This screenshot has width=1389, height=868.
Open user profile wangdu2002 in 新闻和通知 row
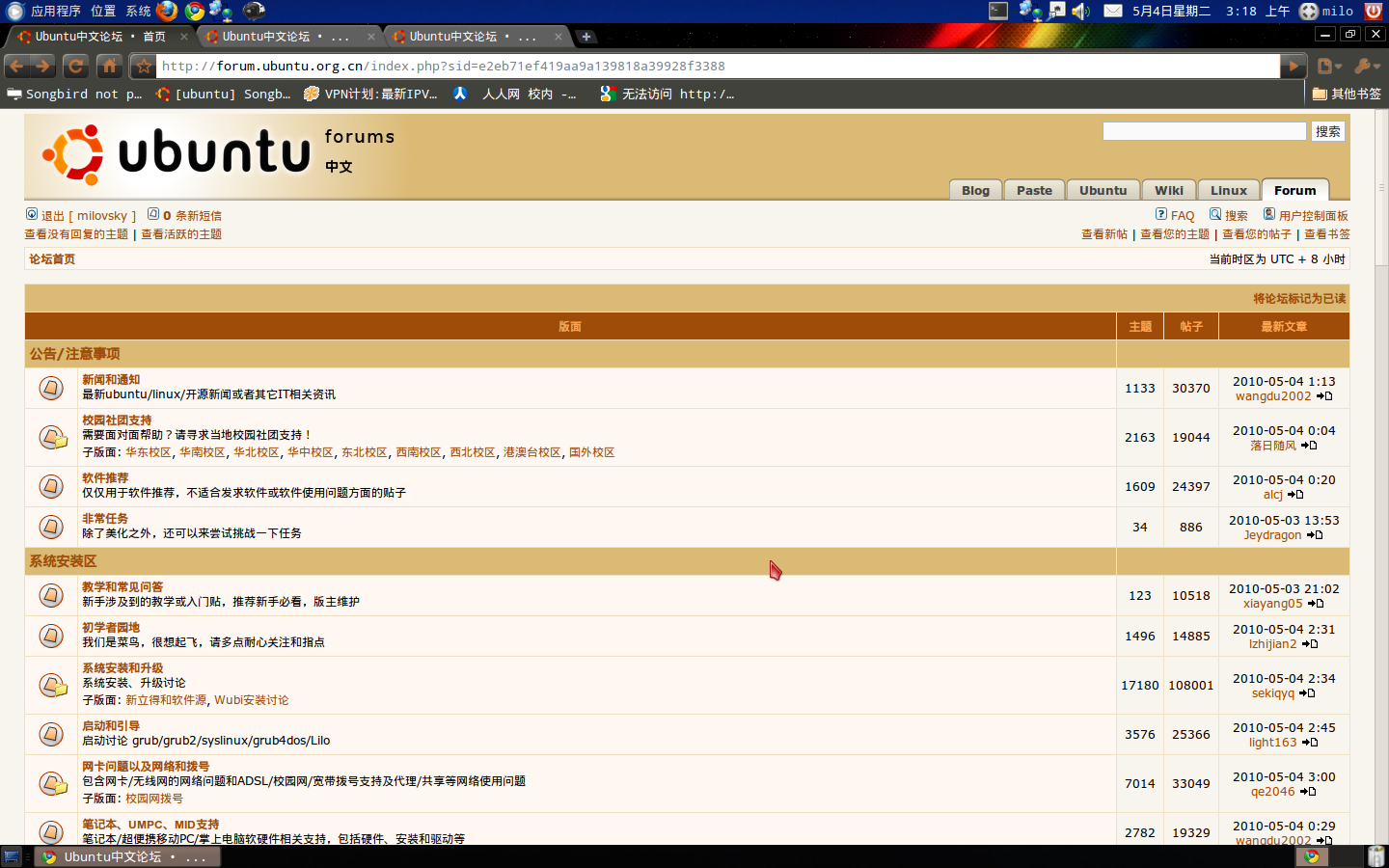[x=1273, y=396]
